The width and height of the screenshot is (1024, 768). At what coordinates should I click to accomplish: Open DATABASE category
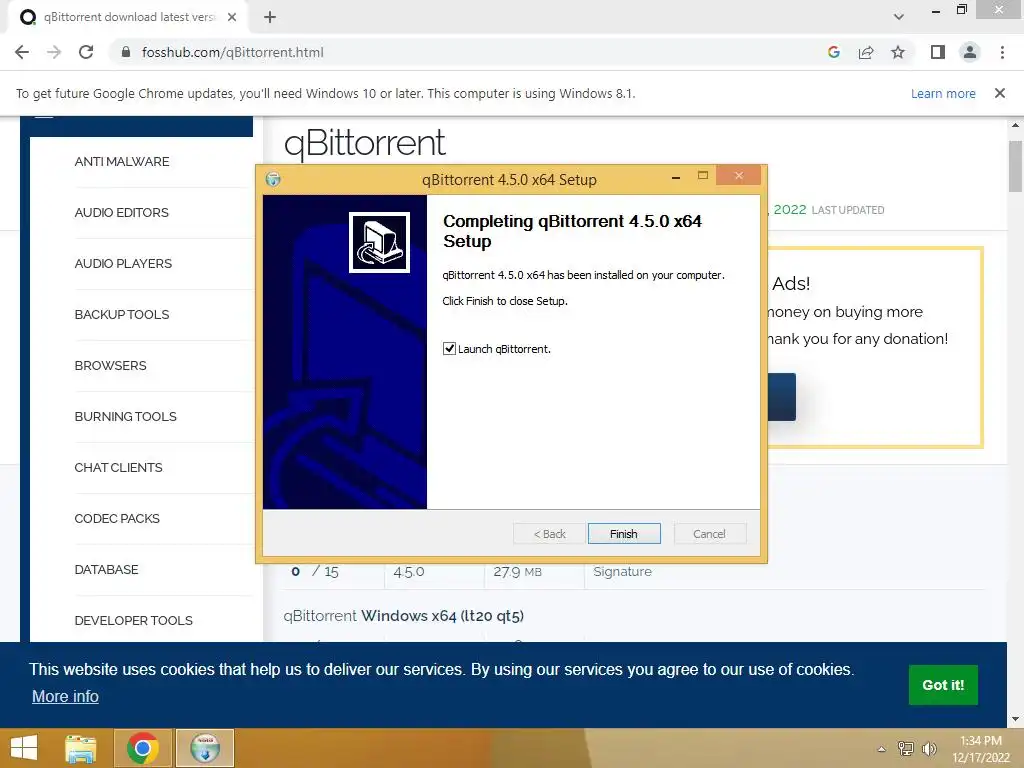[106, 569]
